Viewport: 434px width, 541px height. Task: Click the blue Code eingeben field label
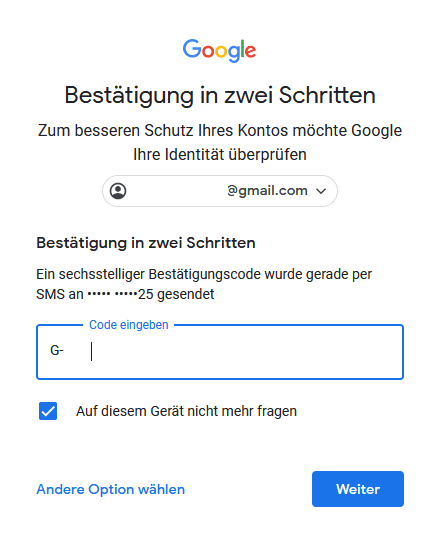click(x=129, y=325)
